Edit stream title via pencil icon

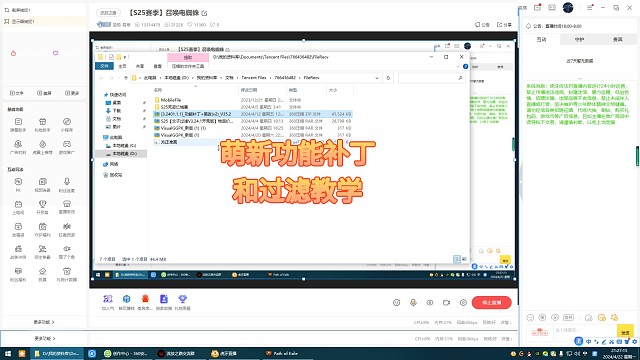tap(204, 13)
